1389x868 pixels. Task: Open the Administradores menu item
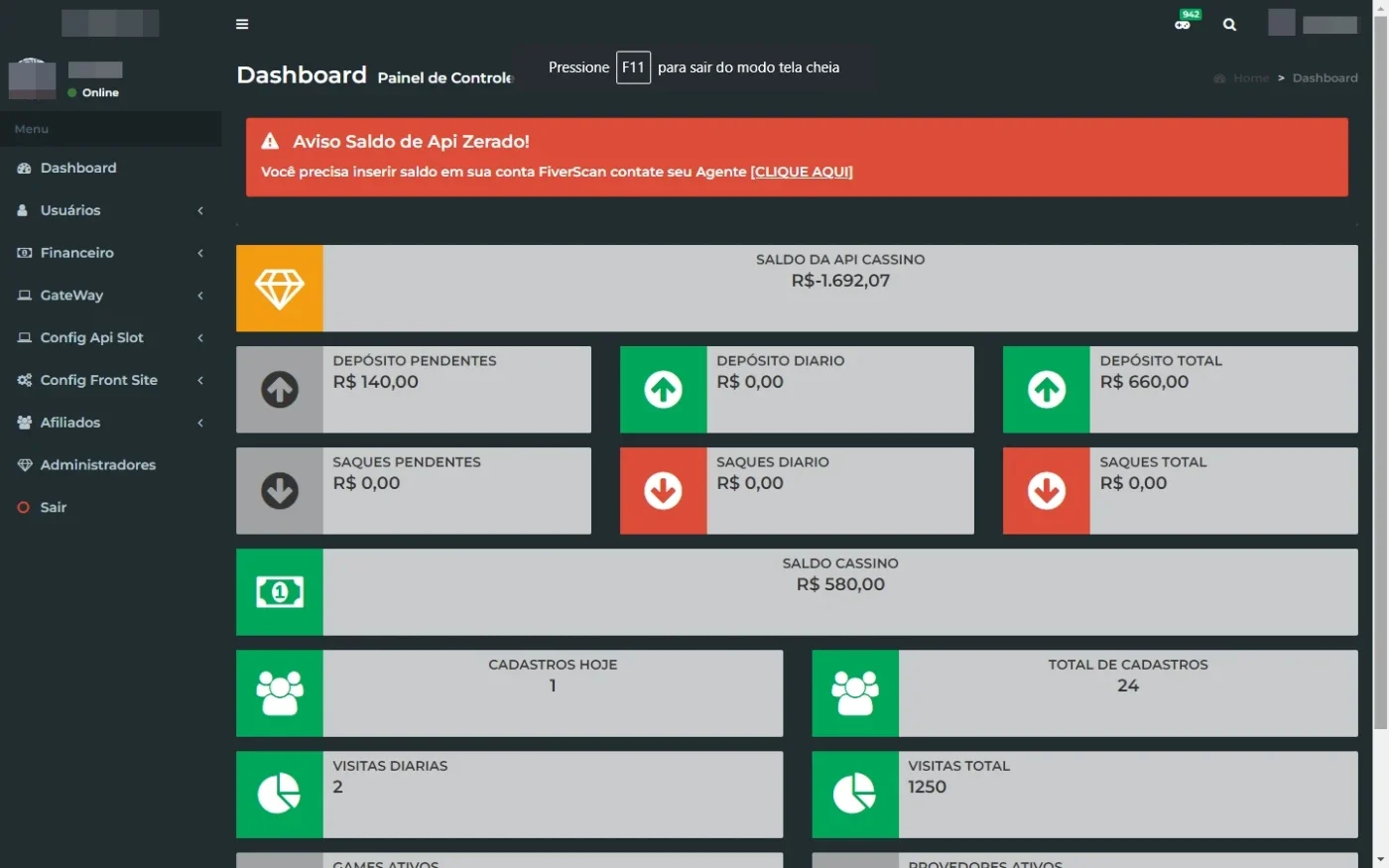pos(110,465)
